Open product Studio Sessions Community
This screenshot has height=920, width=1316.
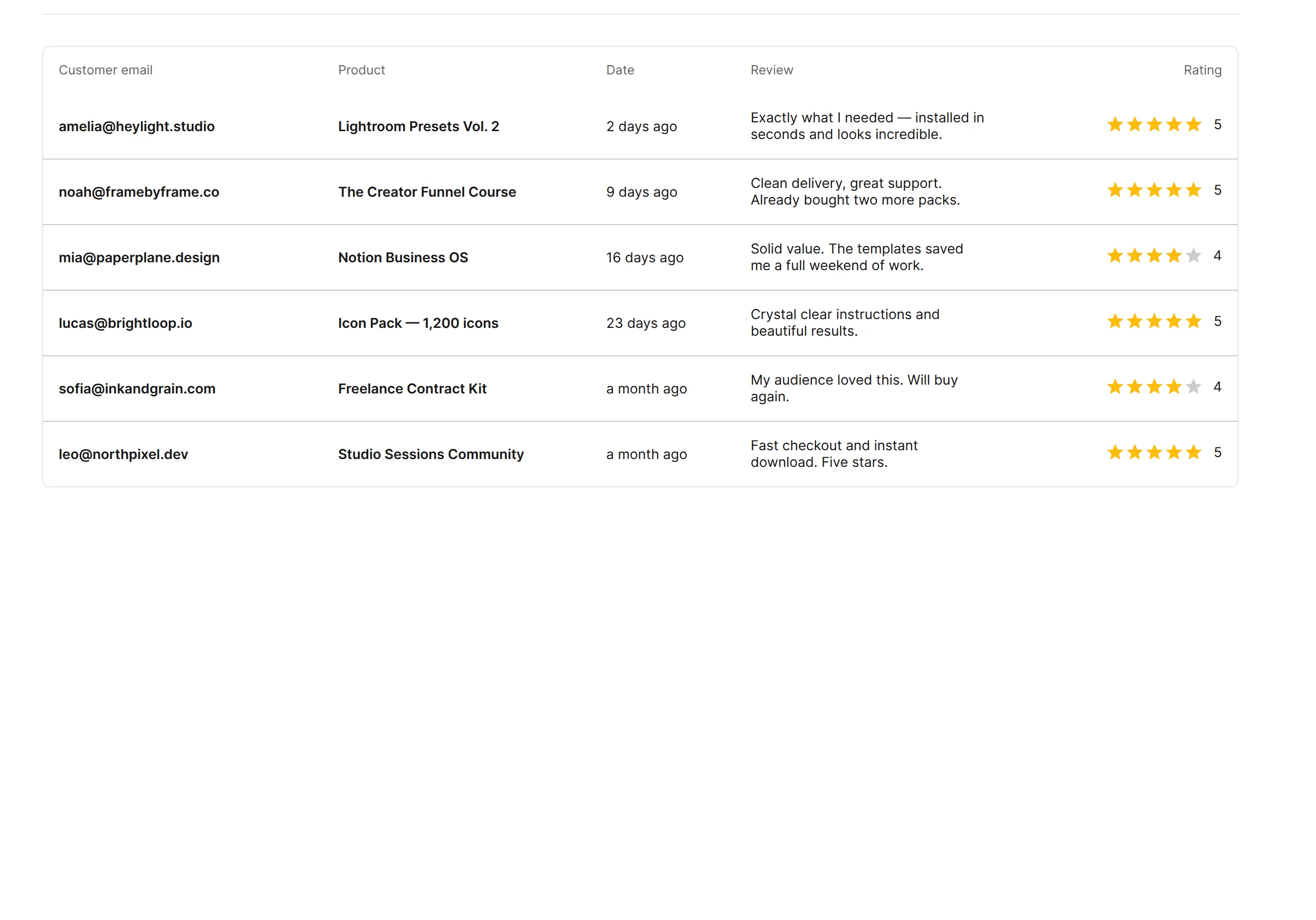(x=431, y=454)
